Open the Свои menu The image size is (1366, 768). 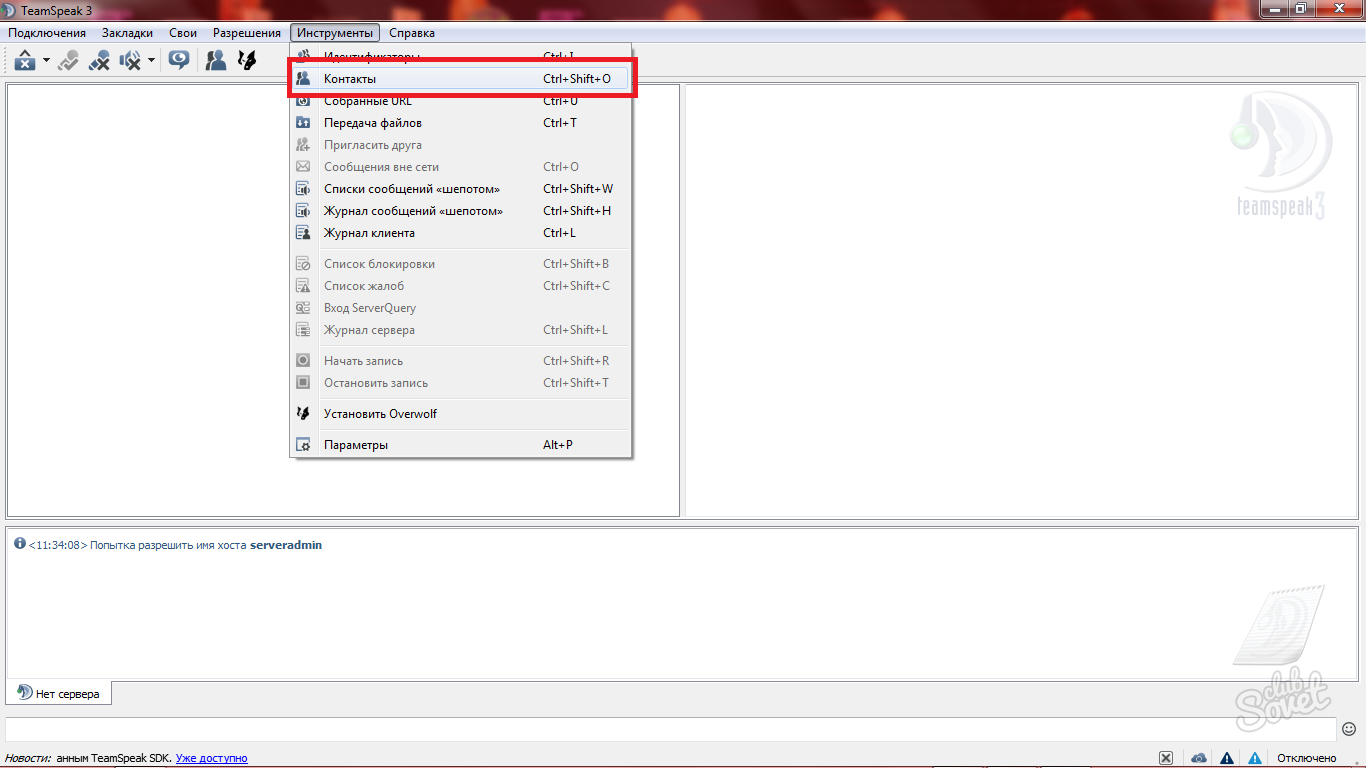(x=183, y=33)
